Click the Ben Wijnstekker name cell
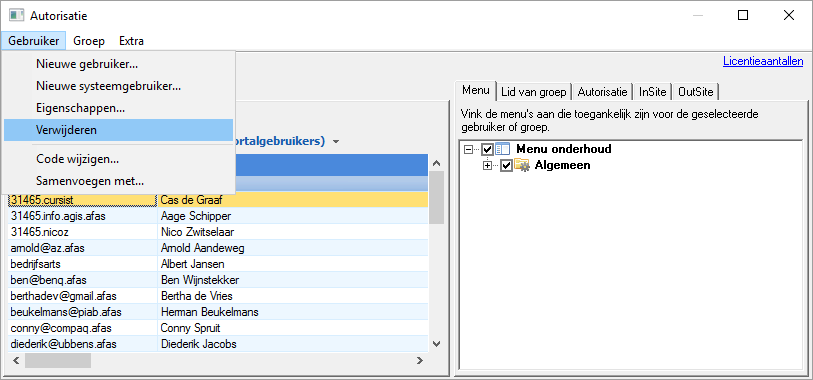Image resolution: width=813 pixels, height=380 pixels. [x=293, y=280]
